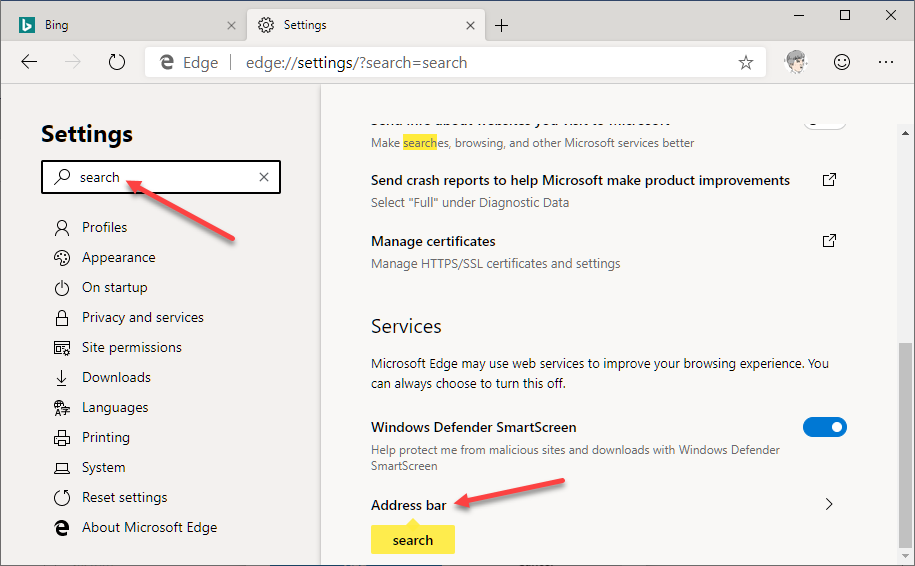Expand the Address bar settings chevron
Viewport: 915px width, 566px height.
tap(829, 504)
